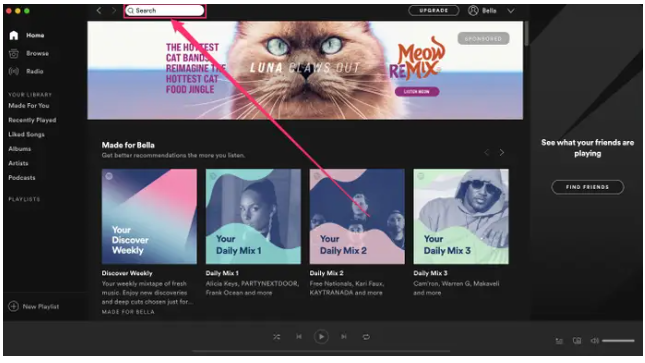Viewport: 645px width, 363px height.
Task: Open Albums in library
Action: click(19, 149)
